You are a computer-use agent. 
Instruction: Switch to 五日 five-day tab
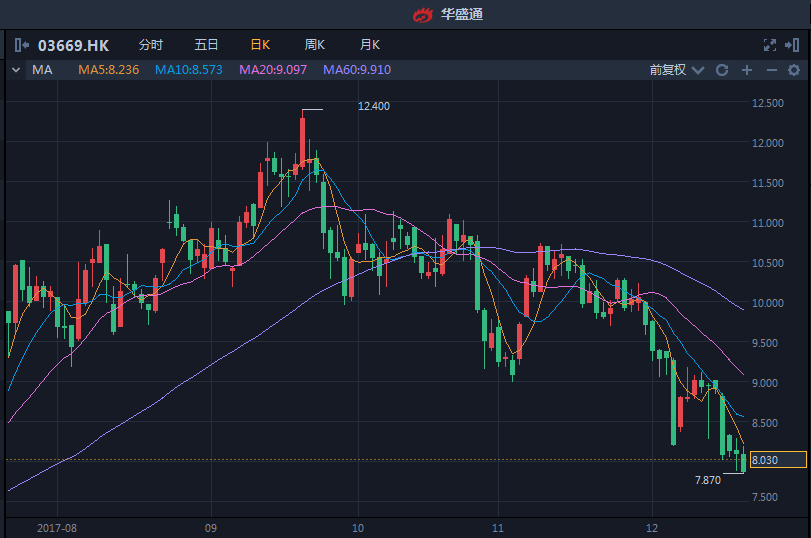click(x=206, y=45)
